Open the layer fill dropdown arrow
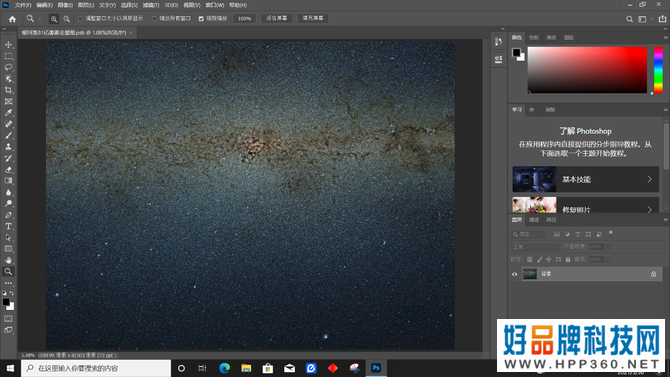Viewport: 670px width, 377px height. [x=608, y=259]
